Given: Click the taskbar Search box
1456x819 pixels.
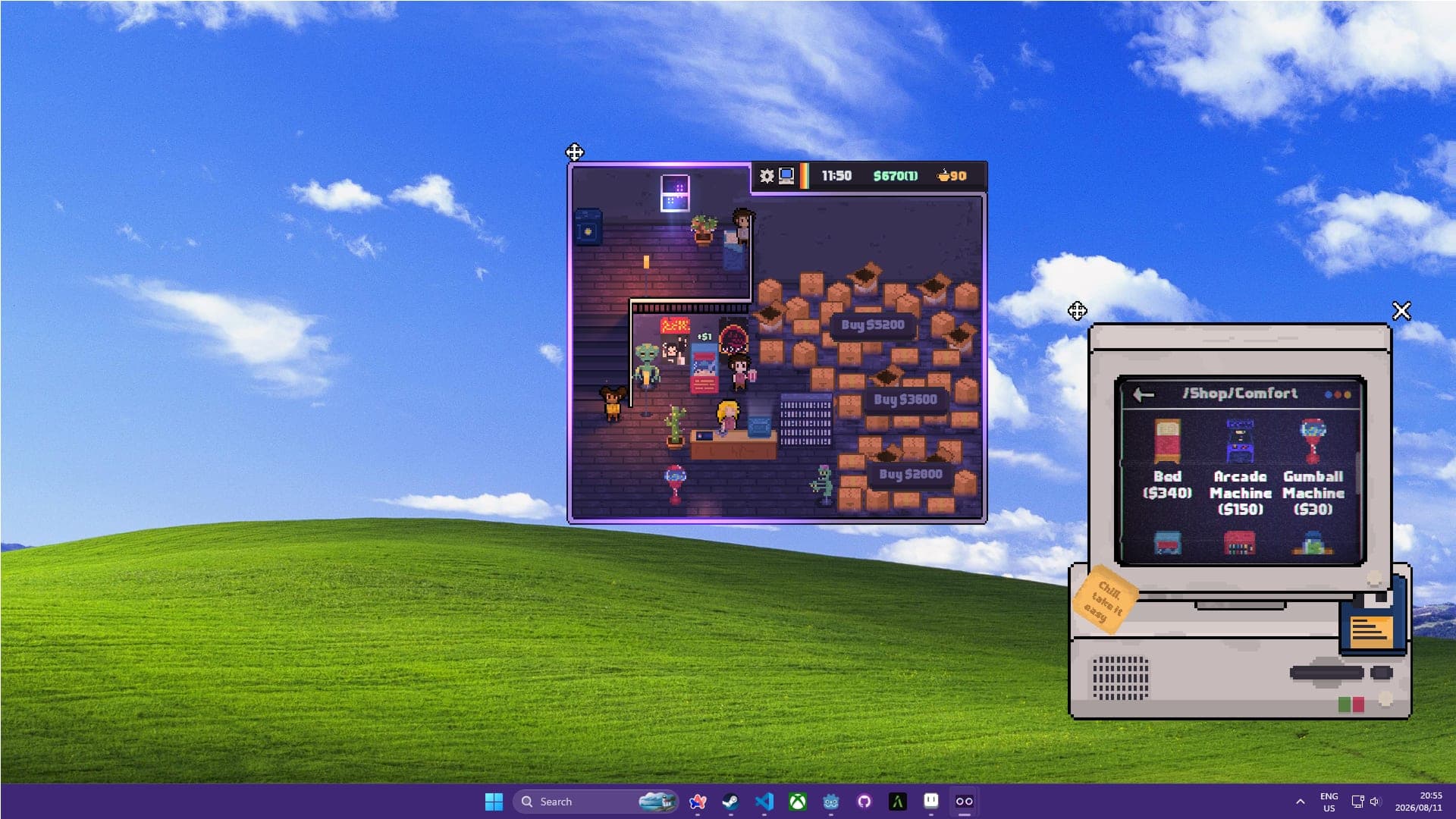Looking at the screenshot, I should point(595,802).
